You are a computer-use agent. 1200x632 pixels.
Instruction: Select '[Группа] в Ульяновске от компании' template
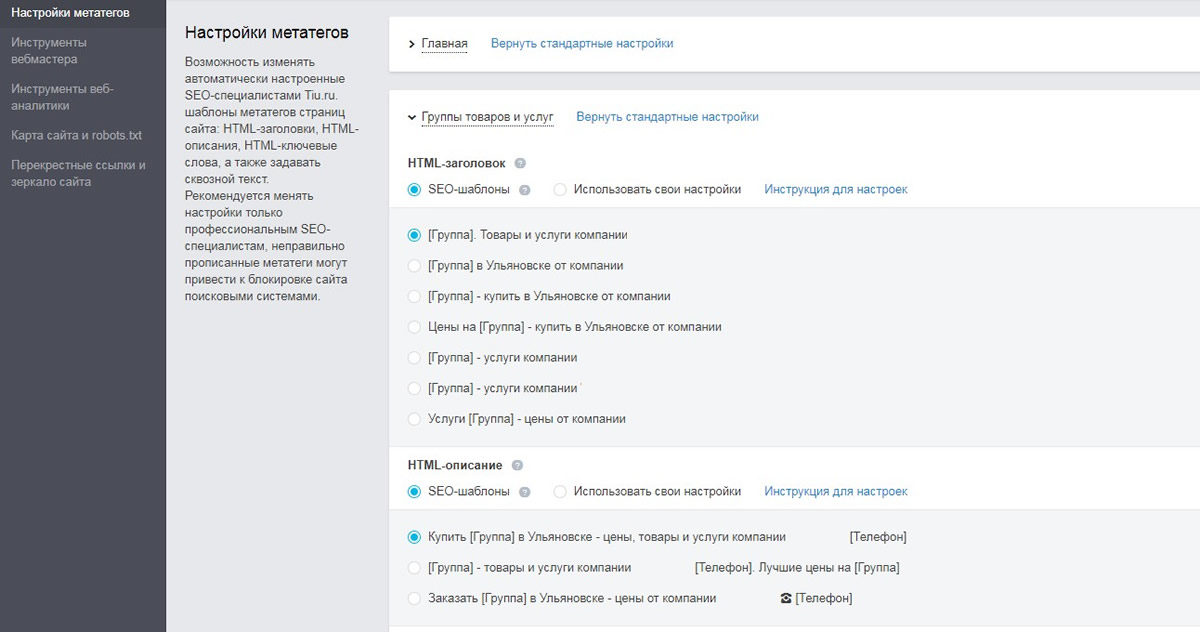[413, 265]
